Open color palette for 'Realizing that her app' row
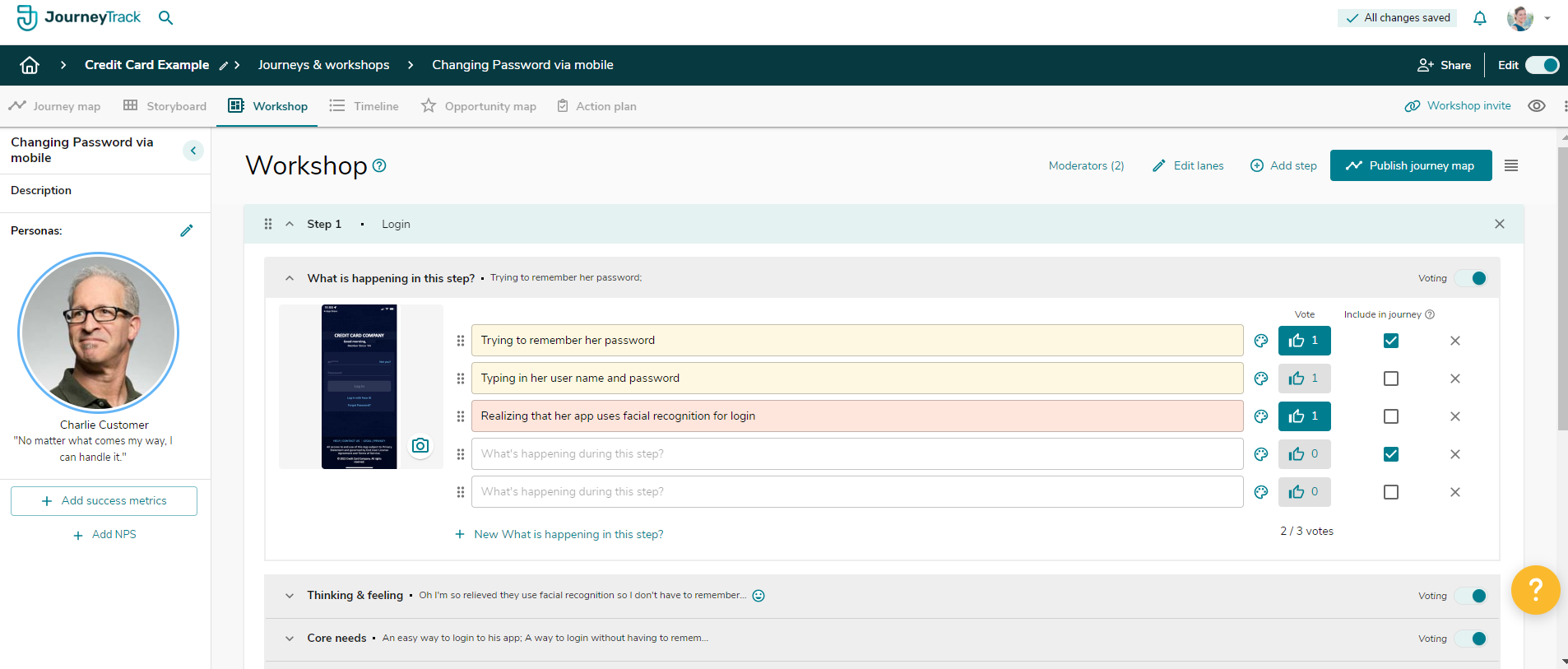 [x=1261, y=416]
